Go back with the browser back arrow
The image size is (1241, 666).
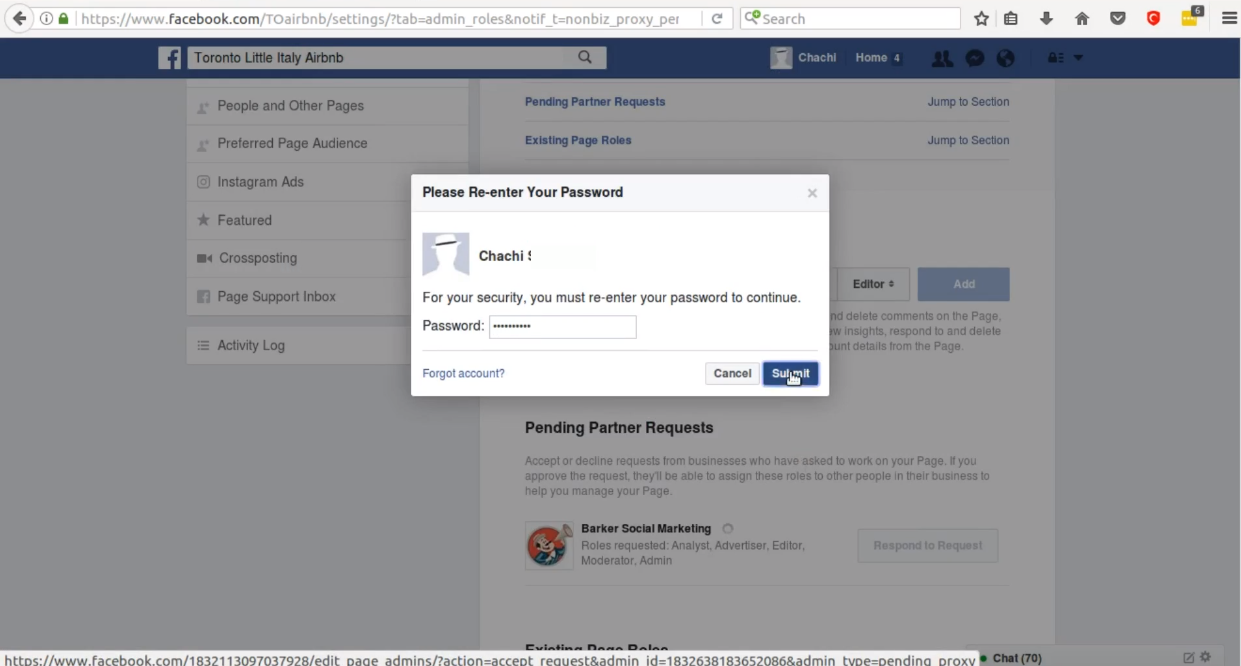[x=19, y=18]
